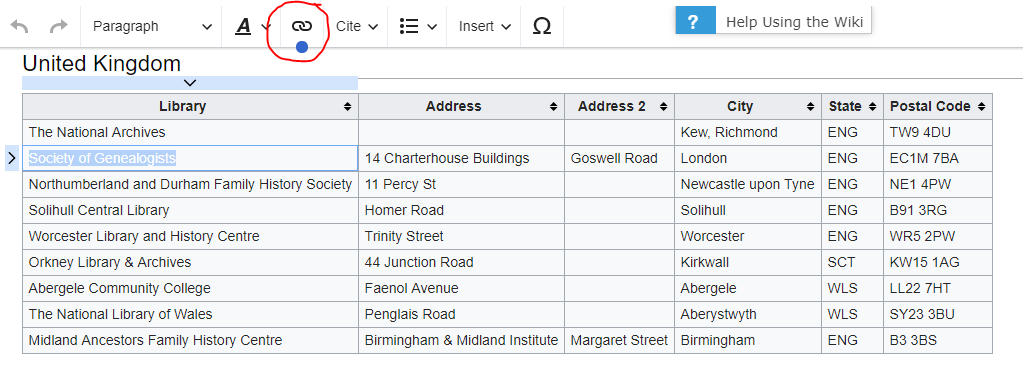Open the Cite dropdown menu
Image resolution: width=1023 pixels, height=369 pixels.
click(x=357, y=27)
